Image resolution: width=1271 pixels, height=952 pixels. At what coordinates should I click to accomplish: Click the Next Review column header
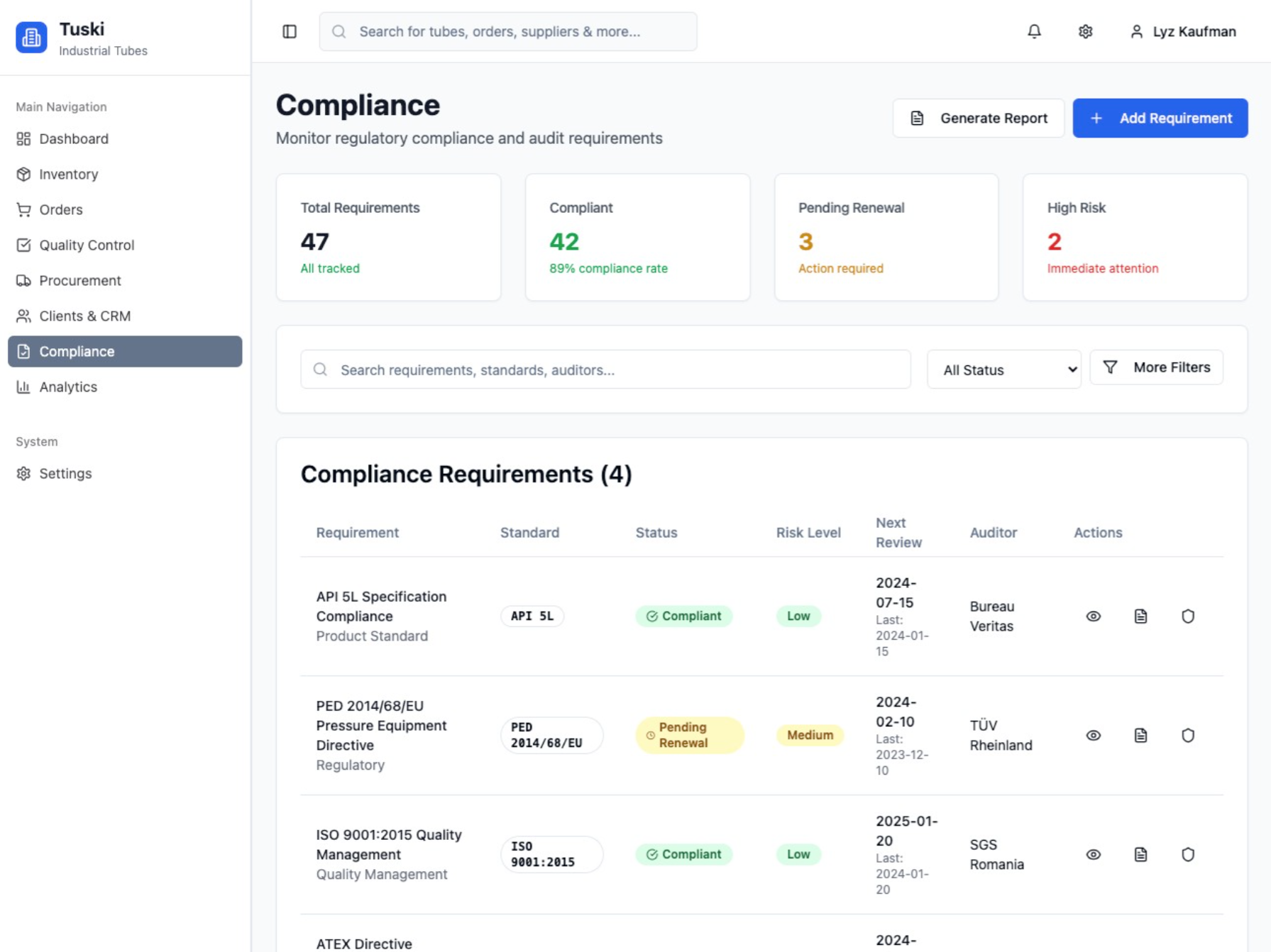898,532
